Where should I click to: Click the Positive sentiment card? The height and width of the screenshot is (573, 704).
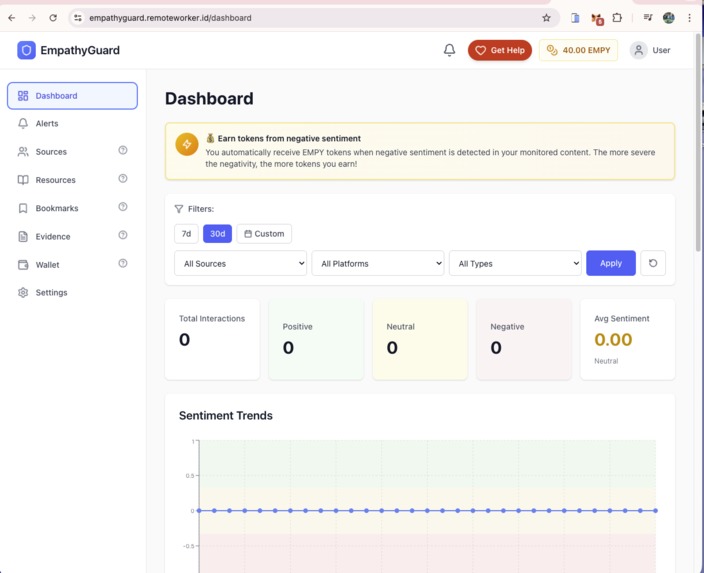(316, 339)
